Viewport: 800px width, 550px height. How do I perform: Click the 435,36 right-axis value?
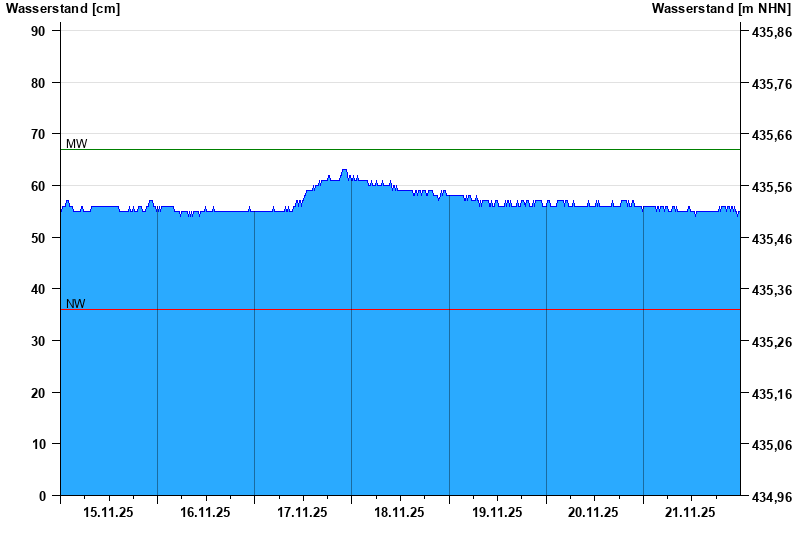click(772, 290)
